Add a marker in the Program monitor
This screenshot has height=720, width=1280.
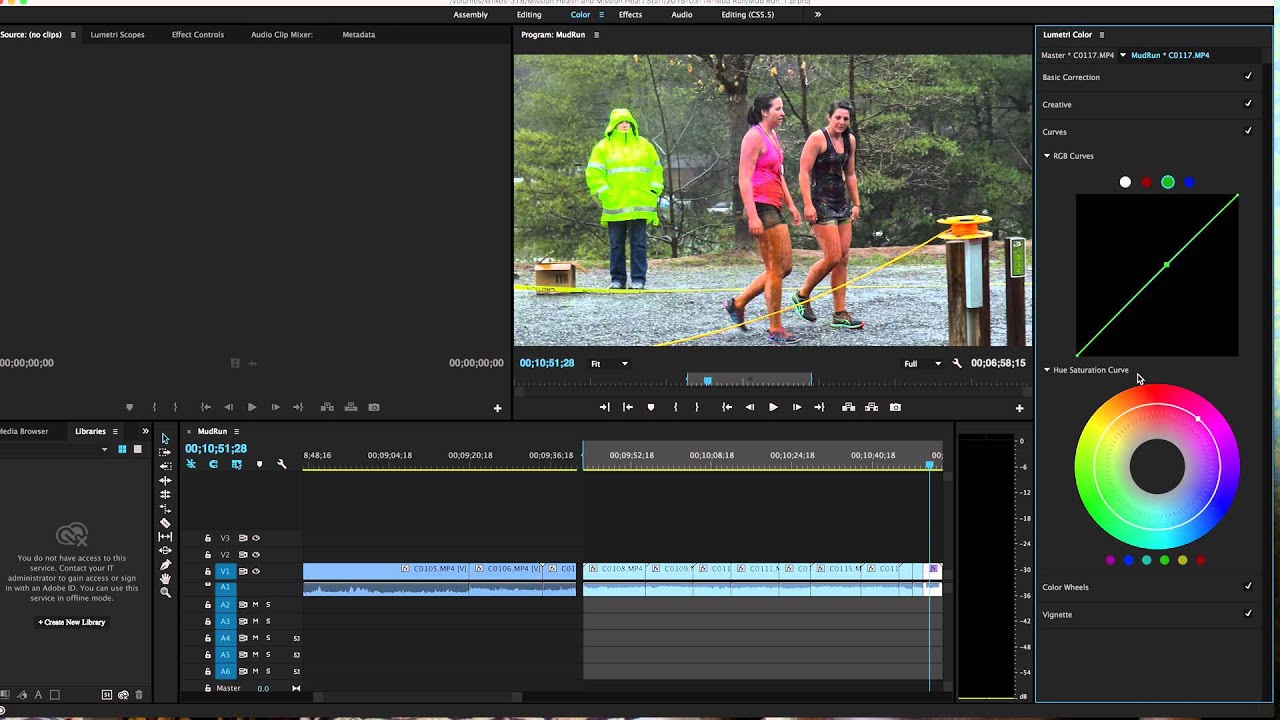coord(651,407)
